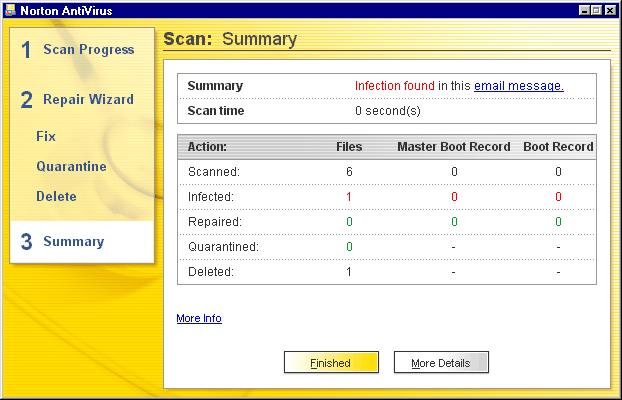Open the email message link
The image size is (622, 400).
point(518,86)
